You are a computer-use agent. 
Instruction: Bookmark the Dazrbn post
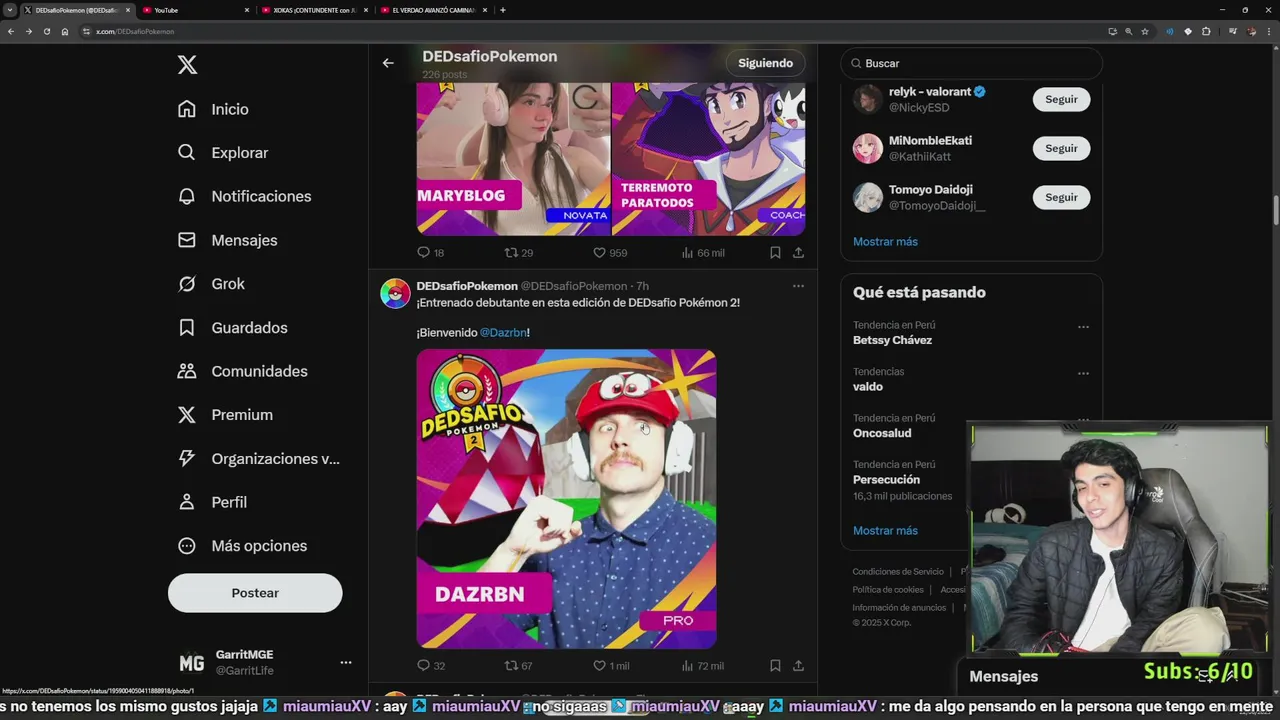click(x=775, y=665)
